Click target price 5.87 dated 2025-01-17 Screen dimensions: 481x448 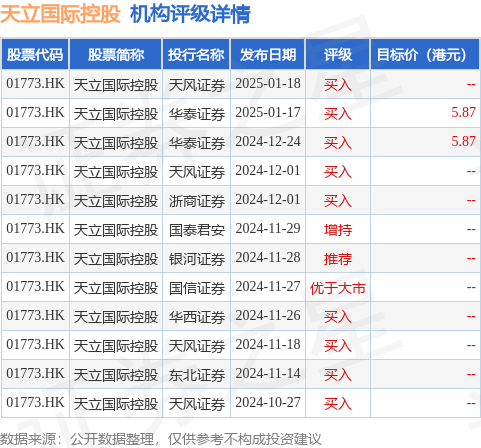point(463,112)
